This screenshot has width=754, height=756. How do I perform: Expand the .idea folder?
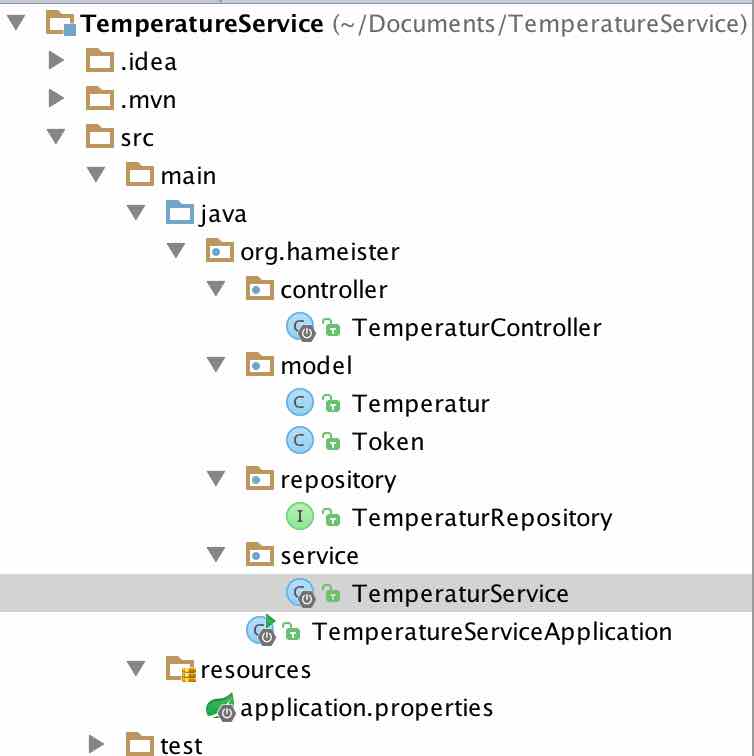[57, 62]
